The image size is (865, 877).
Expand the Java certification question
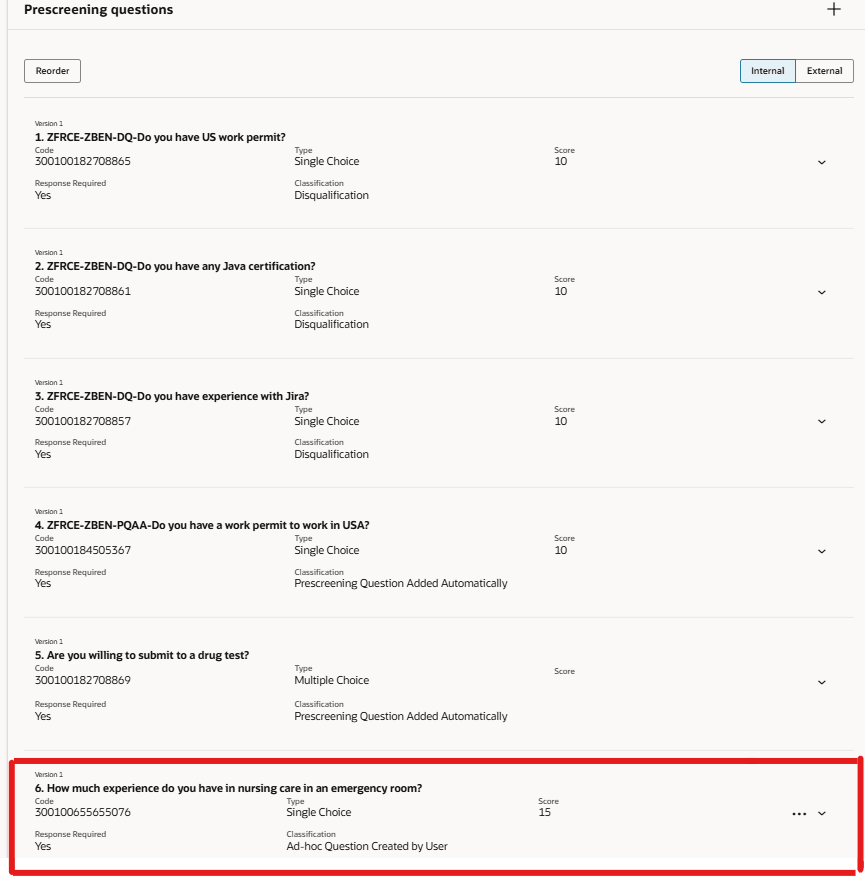pos(821,291)
